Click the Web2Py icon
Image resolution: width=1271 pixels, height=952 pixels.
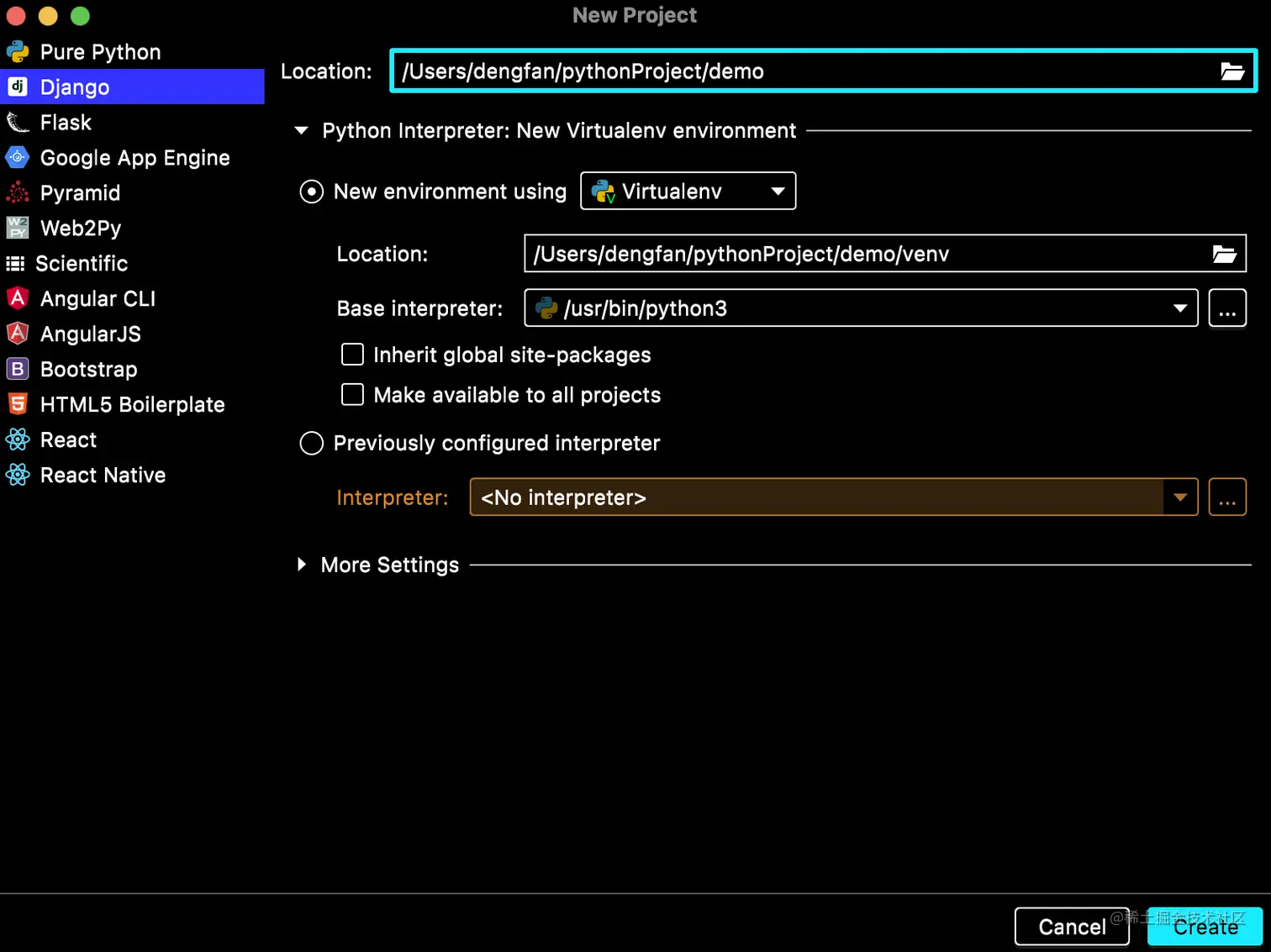click(18, 228)
